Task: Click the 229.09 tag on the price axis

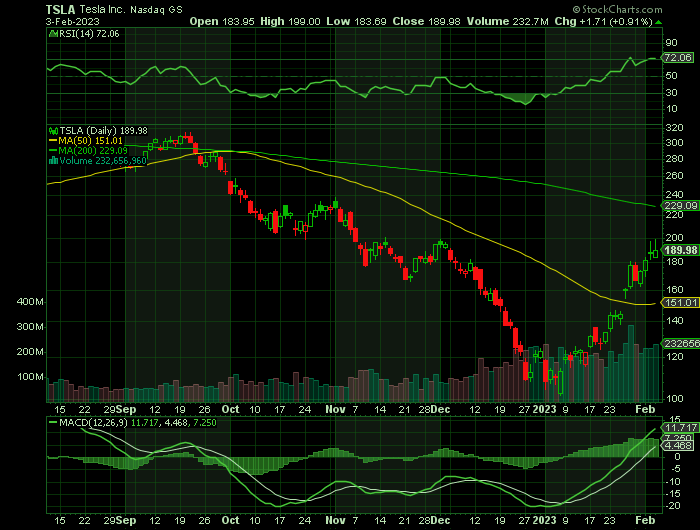Action: pyautogui.click(x=680, y=206)
